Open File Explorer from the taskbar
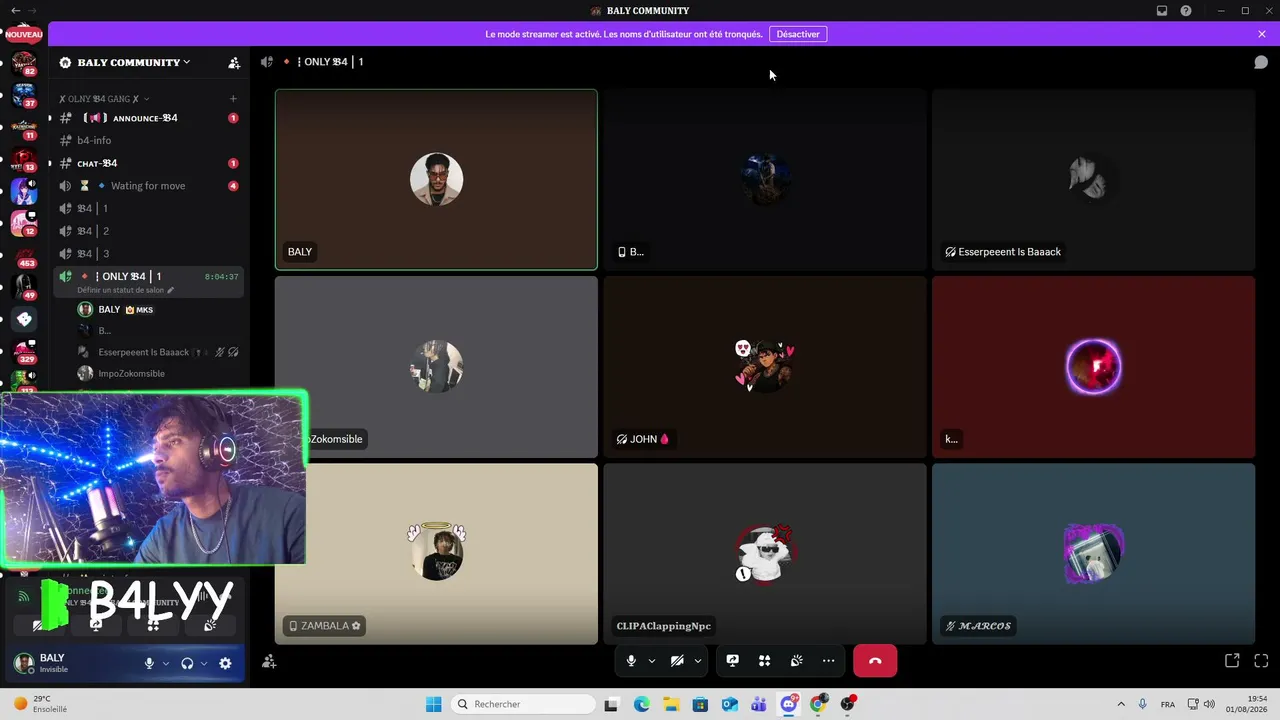 671,704
